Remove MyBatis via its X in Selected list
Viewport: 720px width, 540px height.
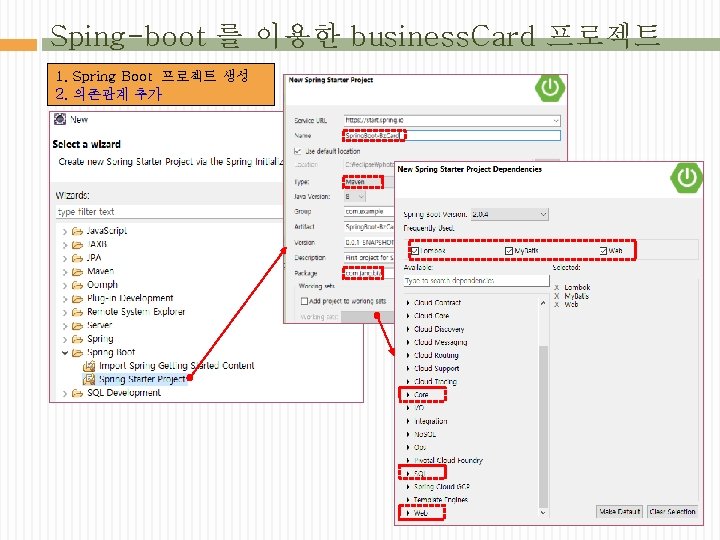557,296
